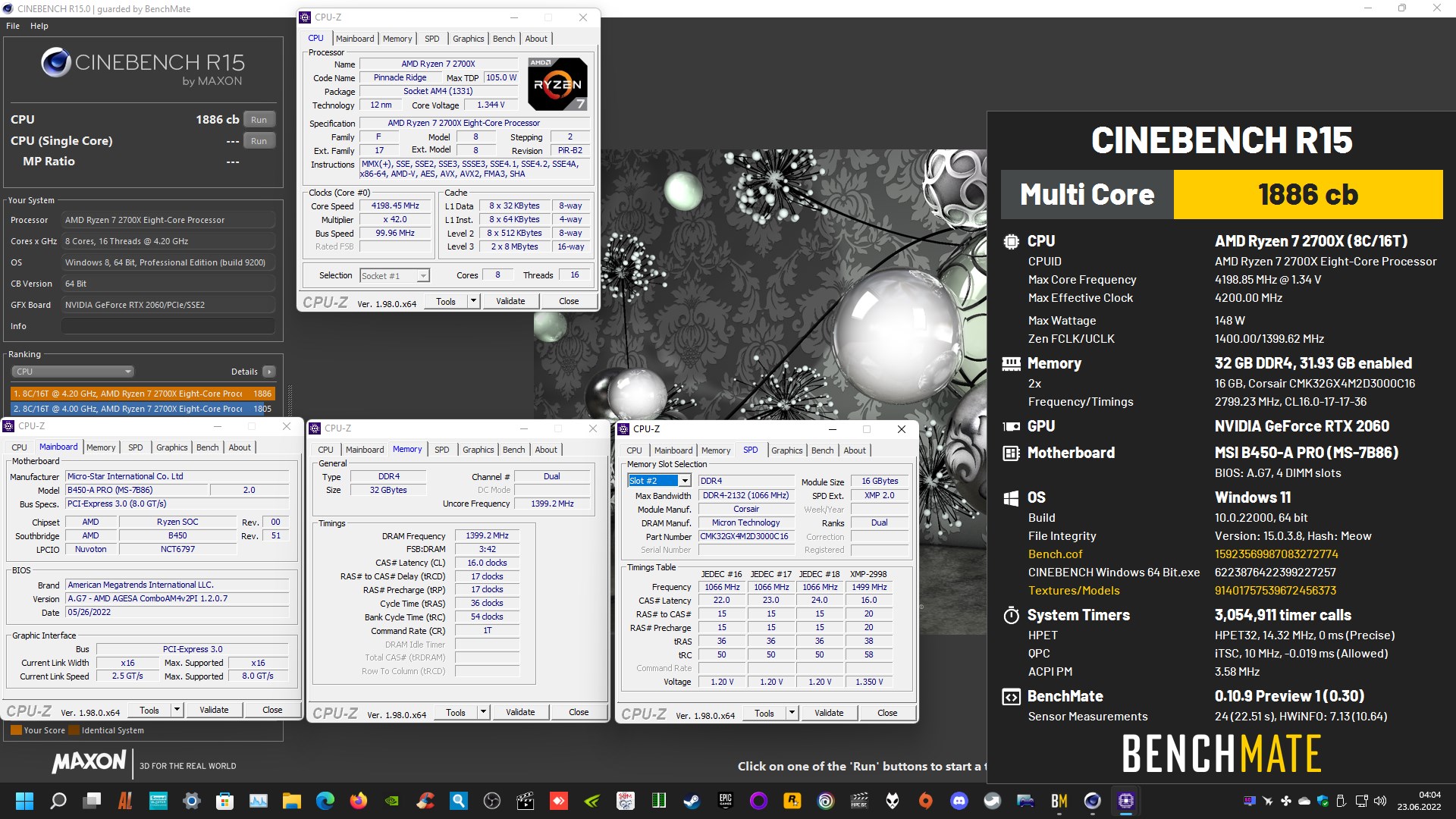
Task: Select SPD tab in the Mainboard CPU-Z window
Action: click(135, 447)
